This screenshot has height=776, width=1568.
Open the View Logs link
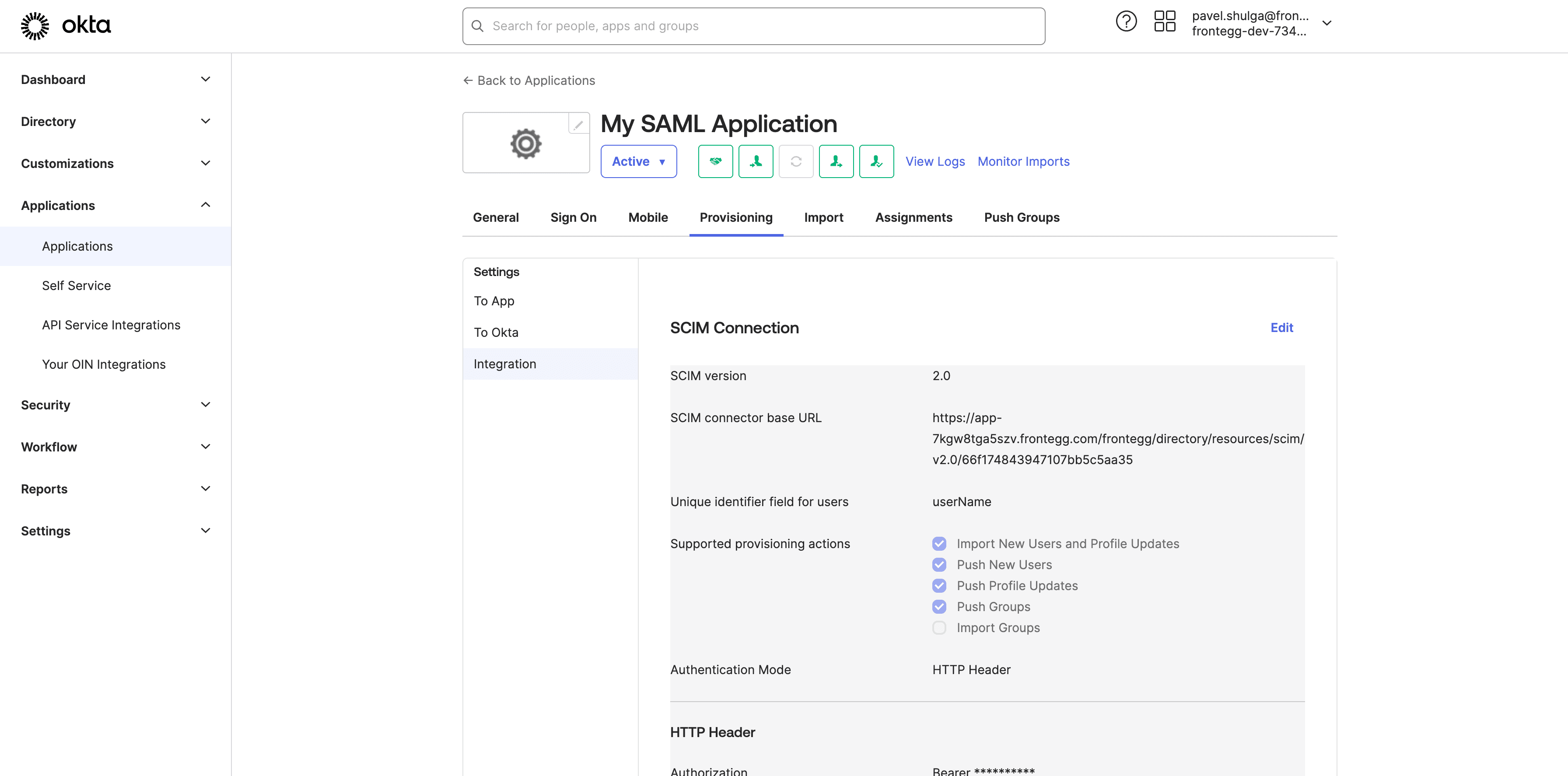point(935,161)
